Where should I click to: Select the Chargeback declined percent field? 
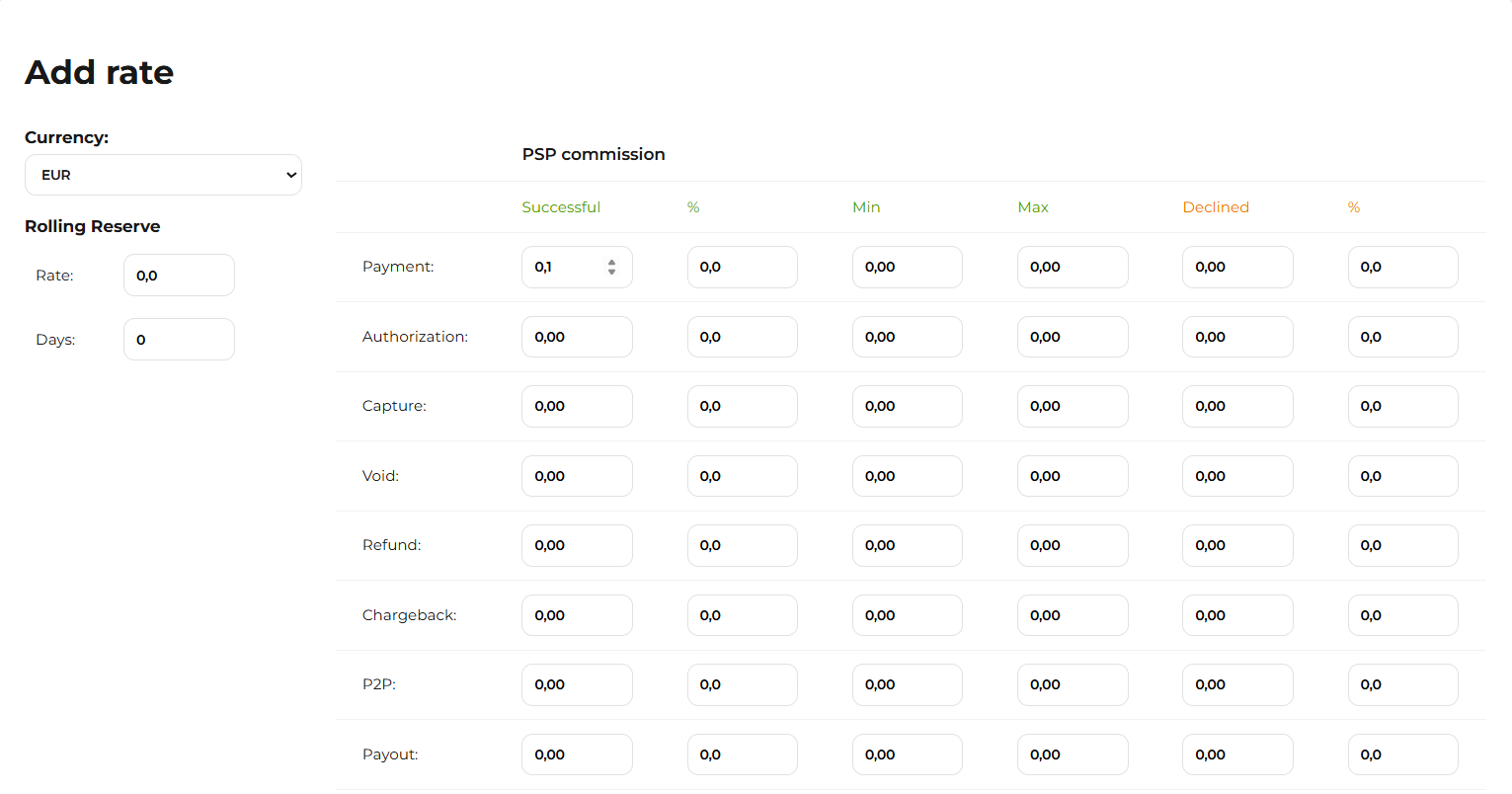click(1402, 615)
